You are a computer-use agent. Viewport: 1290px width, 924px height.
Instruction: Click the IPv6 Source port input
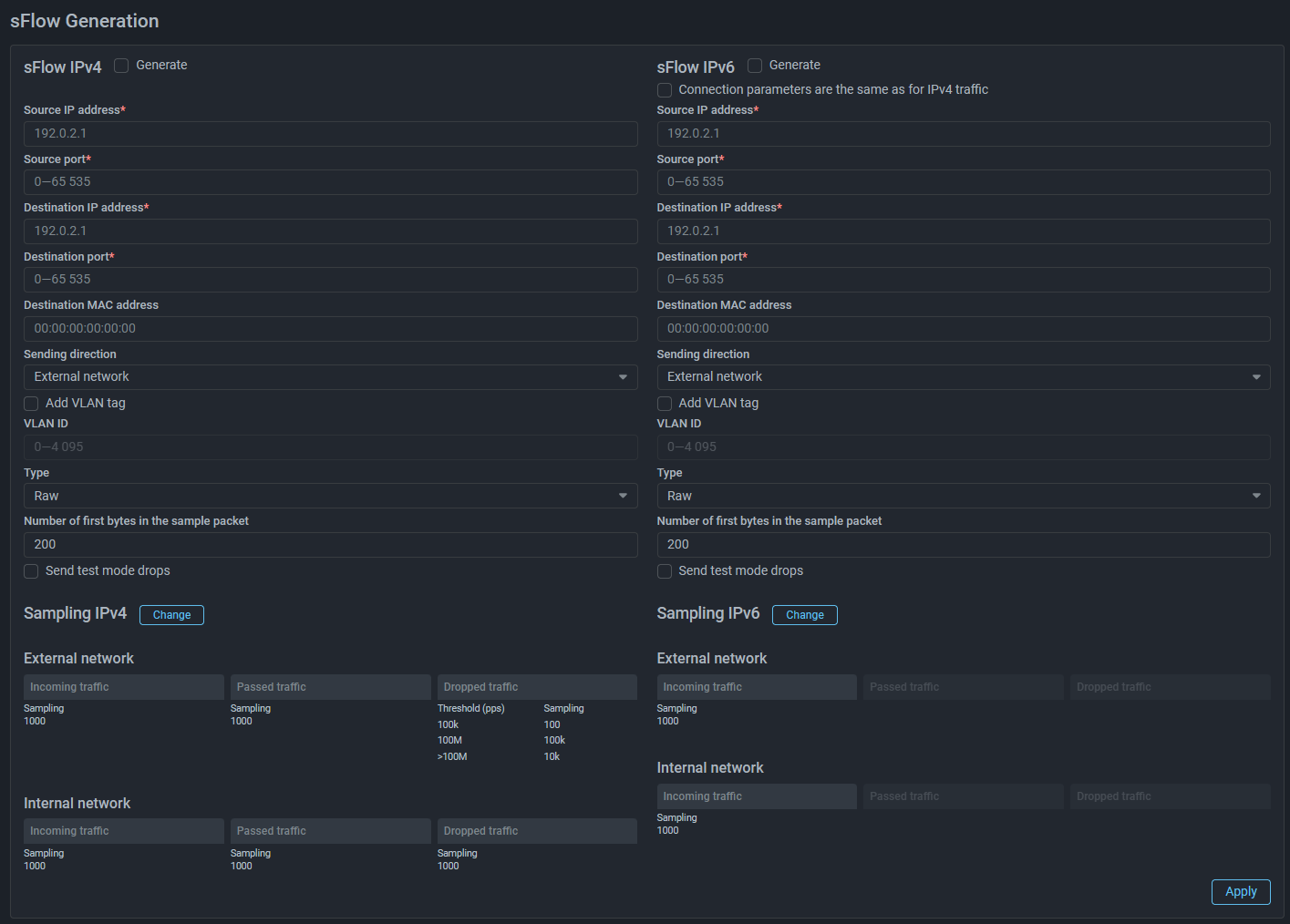[963, 182]
